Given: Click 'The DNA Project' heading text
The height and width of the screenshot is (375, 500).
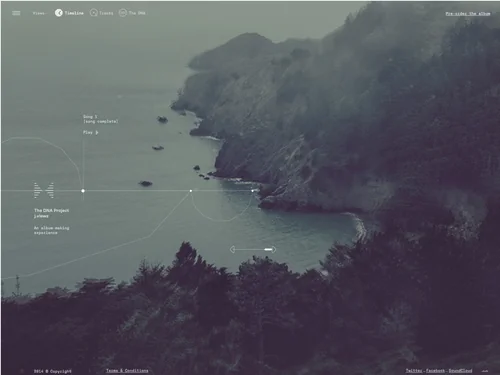Looking at the screenshot, I should [52, 210].
